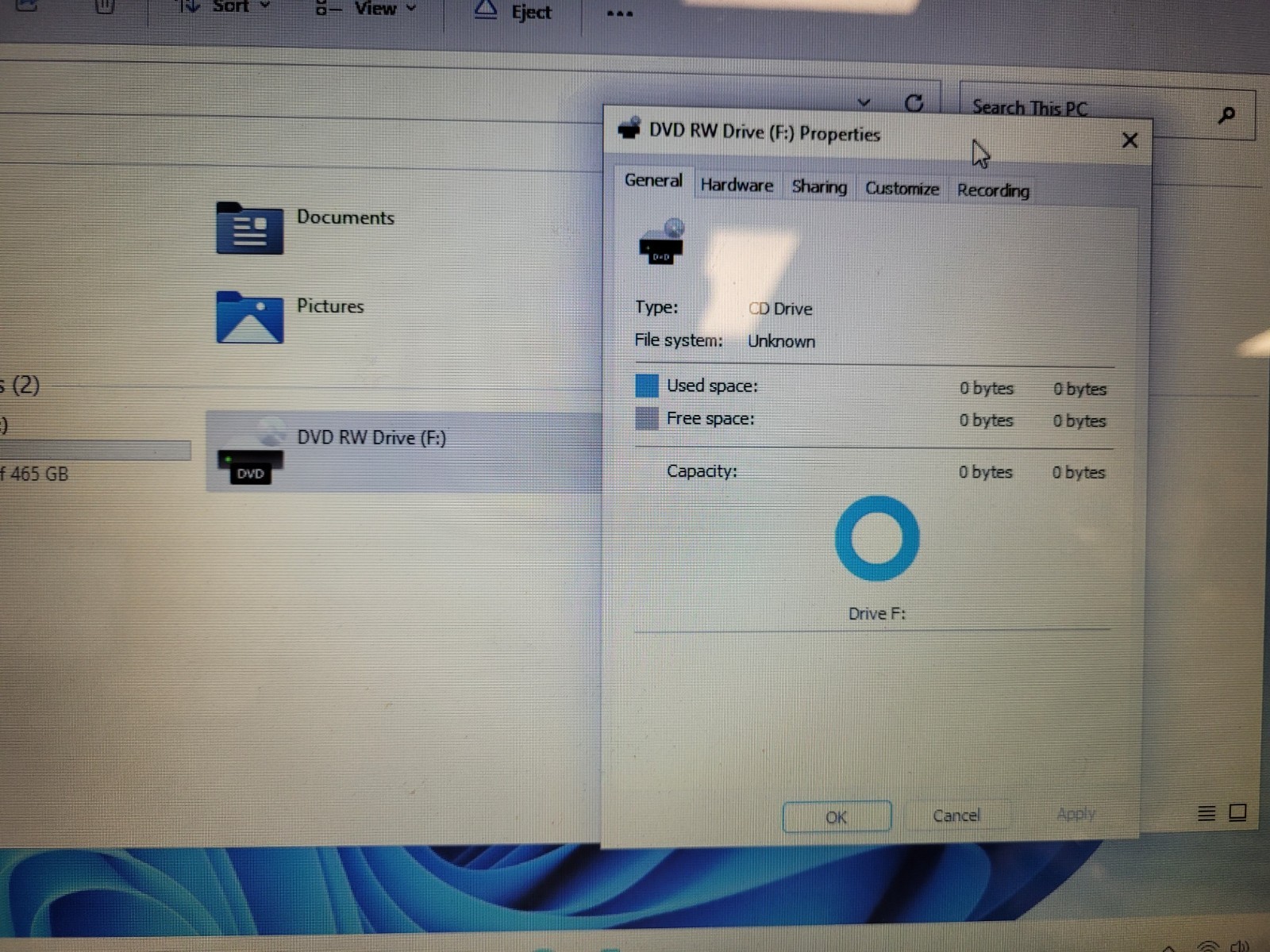Viewport: 1270px width, 952px height.
Task: Open the Documents folder icon
Action: [249, 228]
